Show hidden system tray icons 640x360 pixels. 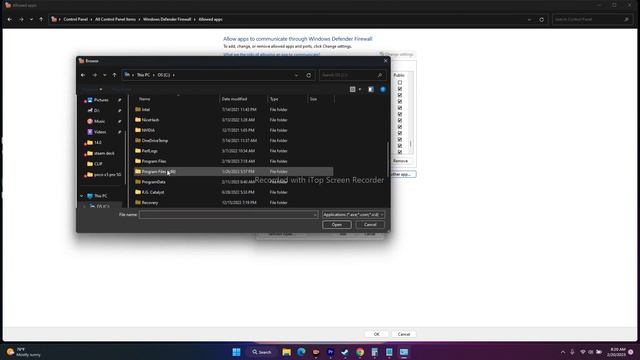(x=563, y=352)
